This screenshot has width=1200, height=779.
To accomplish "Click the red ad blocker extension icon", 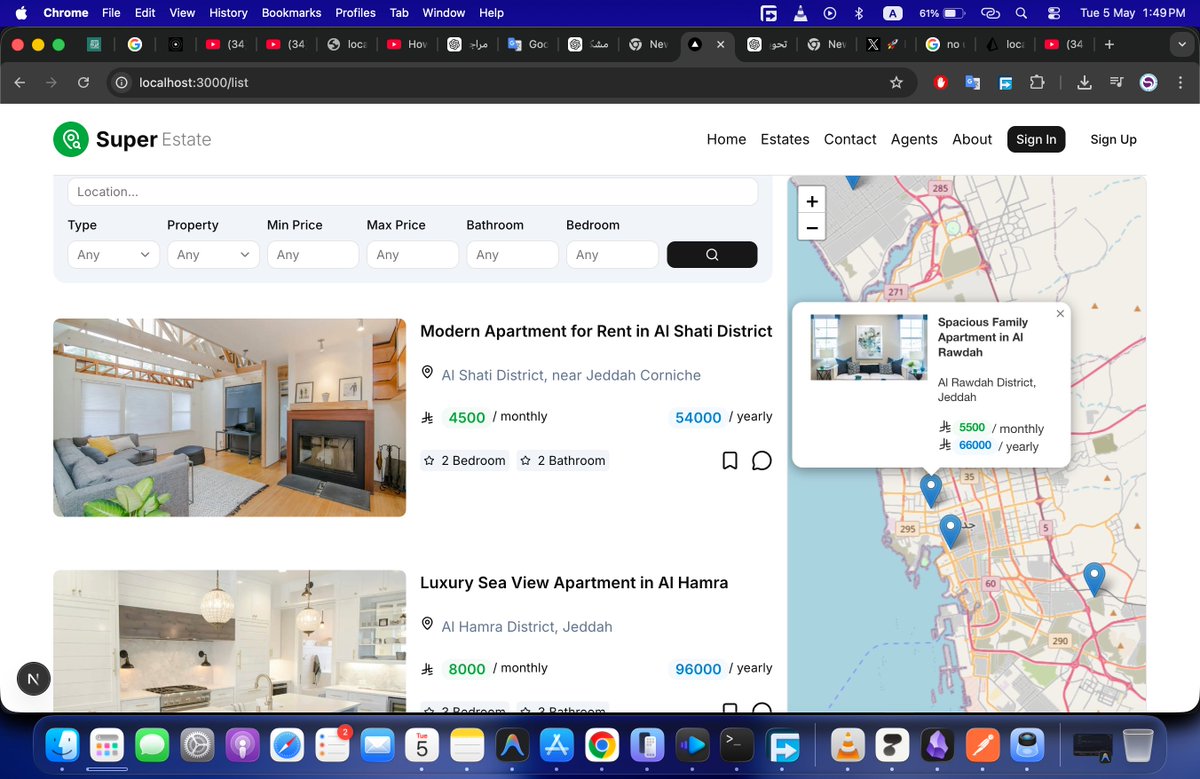I will coord(940,82).
